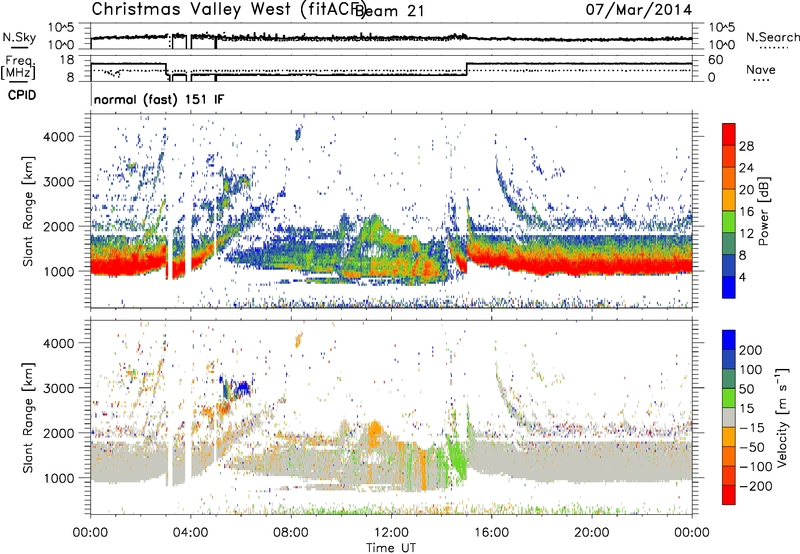Screen dimensions: 800x554
Task: Click the '04:00' time axis tick label
Action: (x=191, y=533)
